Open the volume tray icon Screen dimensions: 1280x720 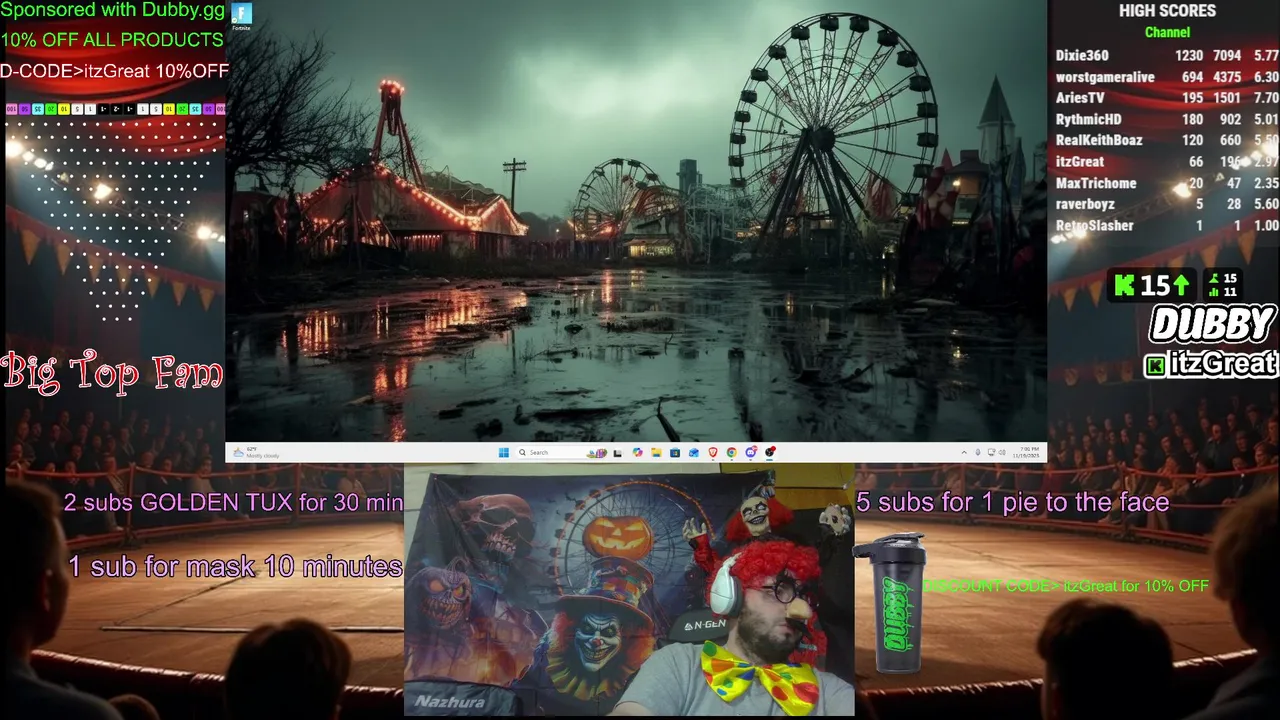point(1002,452)
